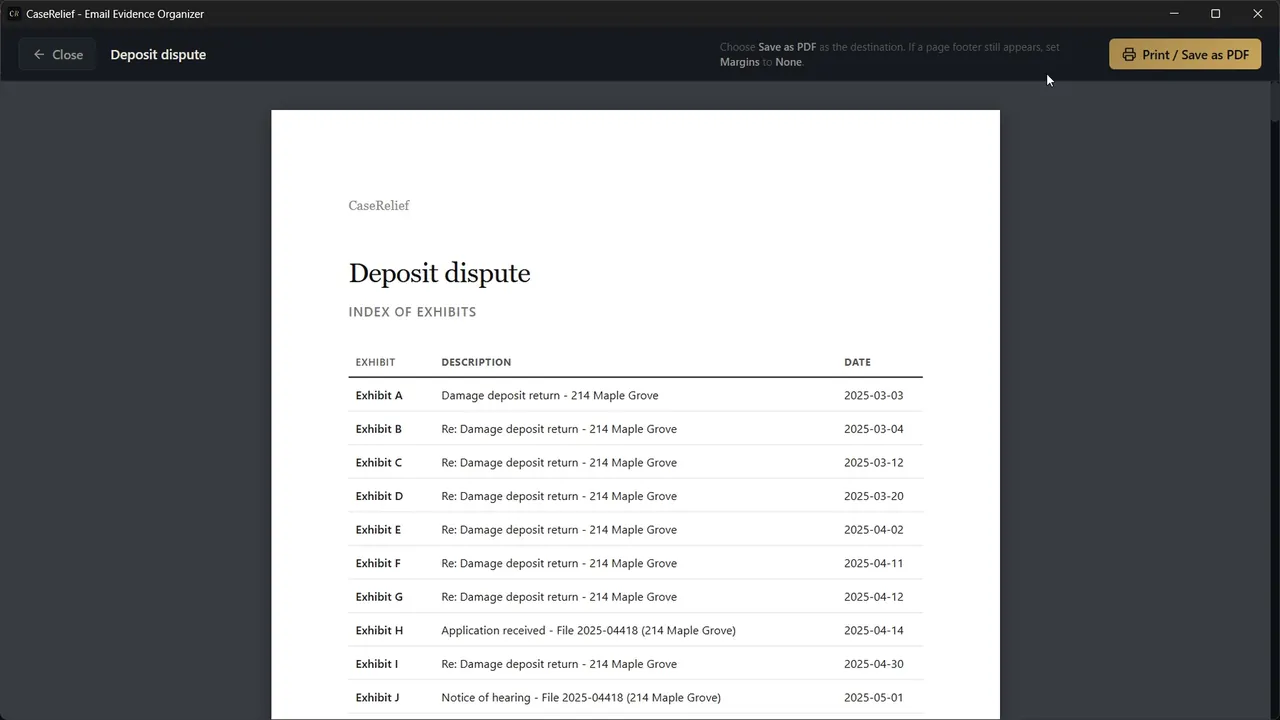Click the DATE column header

click(857, 362)
